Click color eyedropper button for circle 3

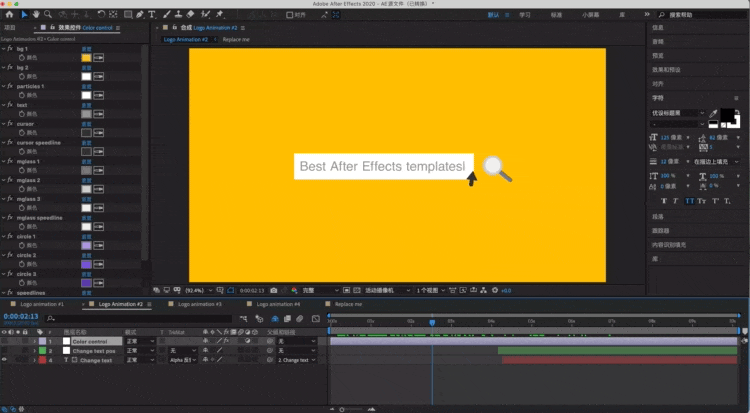pos(99,283)
